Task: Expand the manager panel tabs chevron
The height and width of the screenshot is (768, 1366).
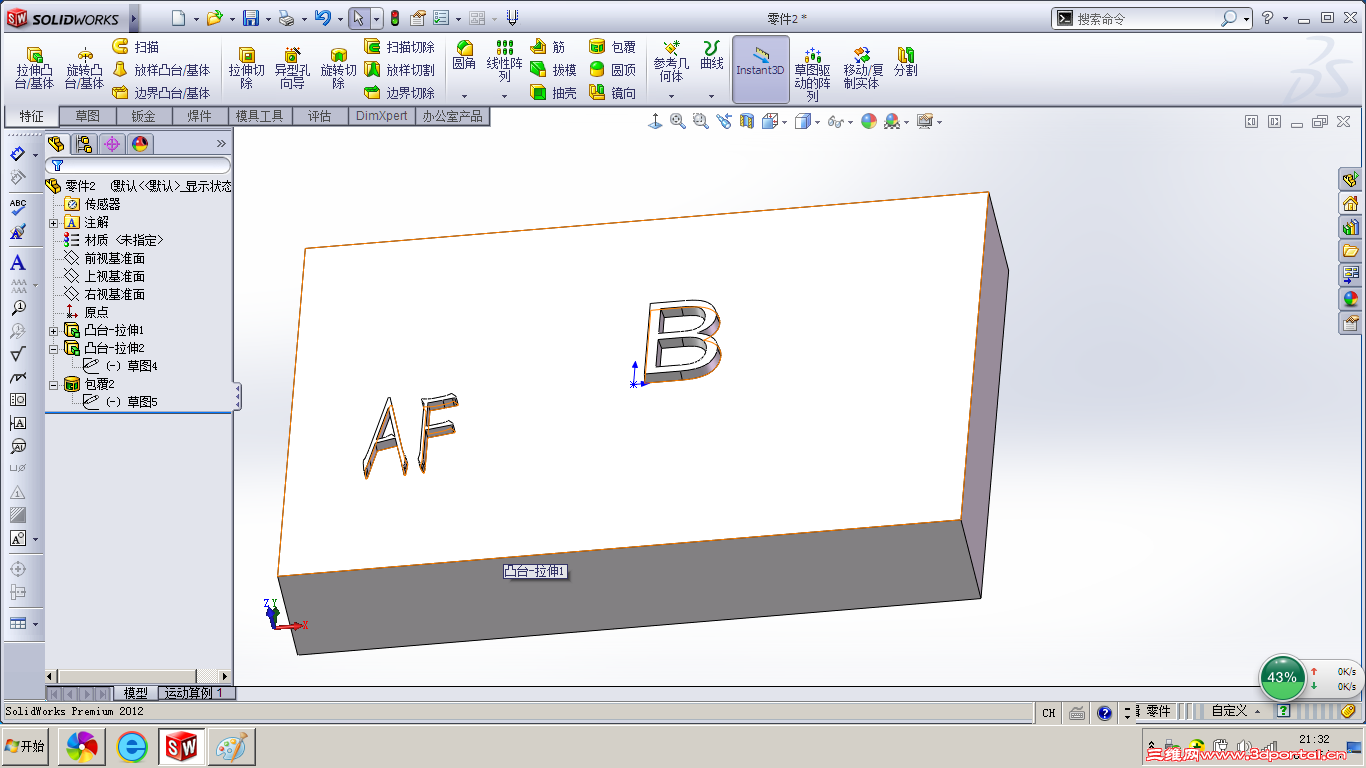Action: pyautogui.click(x=221, y=144)
